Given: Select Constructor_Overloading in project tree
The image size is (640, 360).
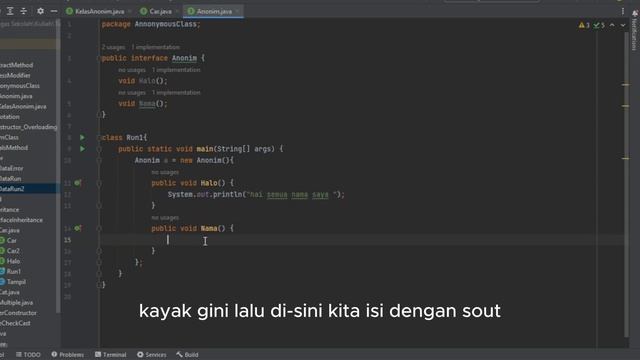Looking at the screenshot, I should tap(29, 127).
